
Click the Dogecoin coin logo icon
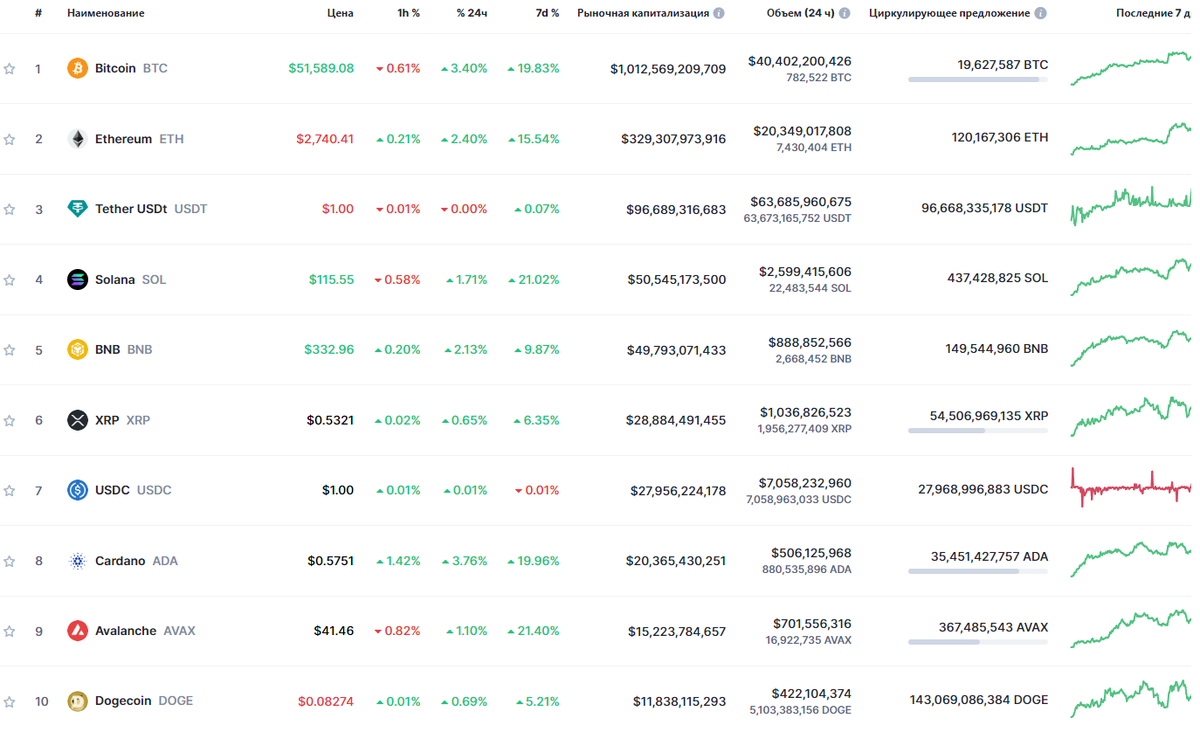tap(77, 701)
